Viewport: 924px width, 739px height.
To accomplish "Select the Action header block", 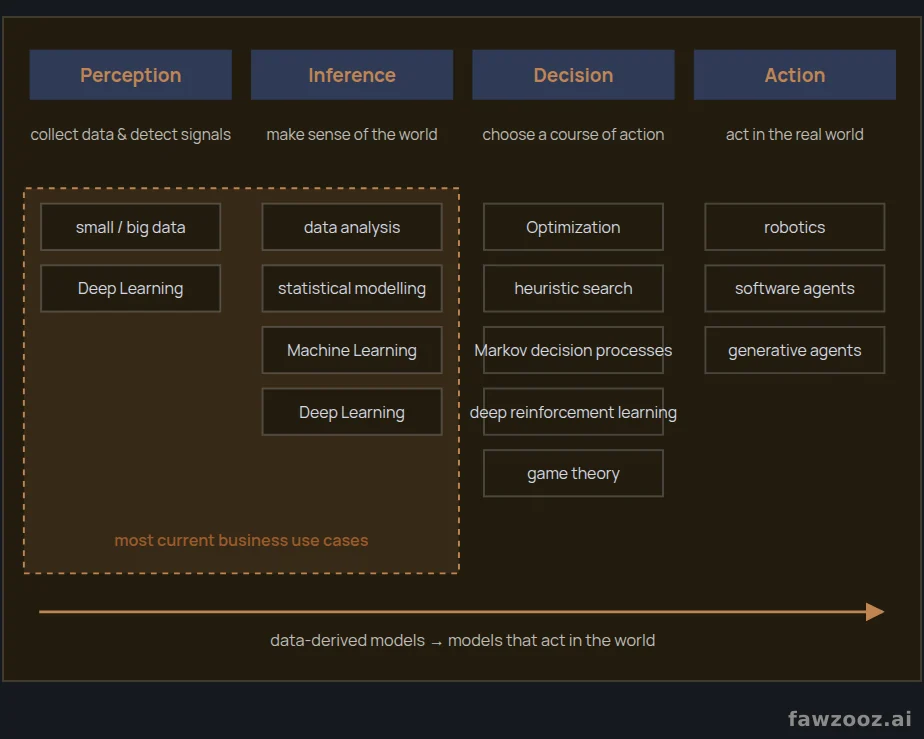I will pyautogui.click(x=795, y=75).
